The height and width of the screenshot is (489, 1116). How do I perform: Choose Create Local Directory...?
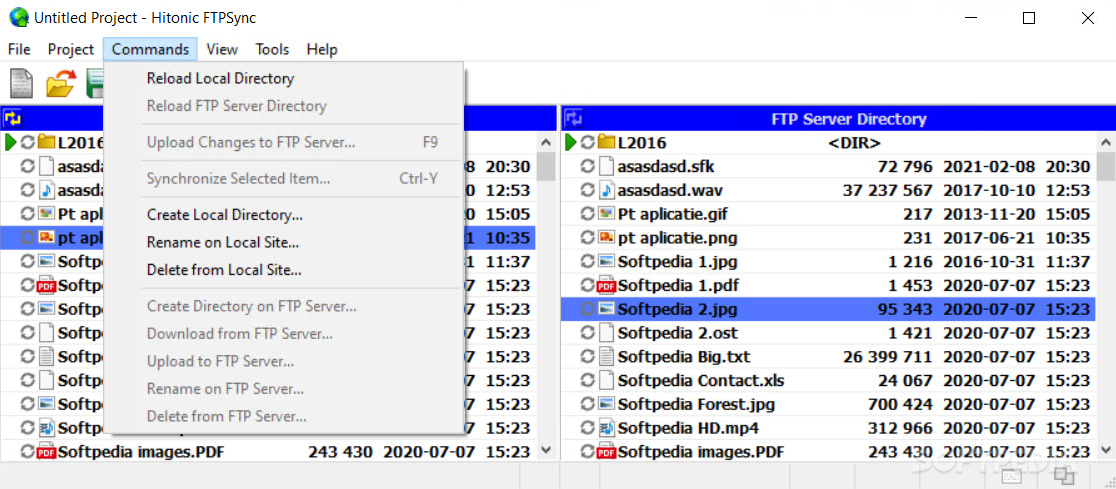click(x=284, y=215)
